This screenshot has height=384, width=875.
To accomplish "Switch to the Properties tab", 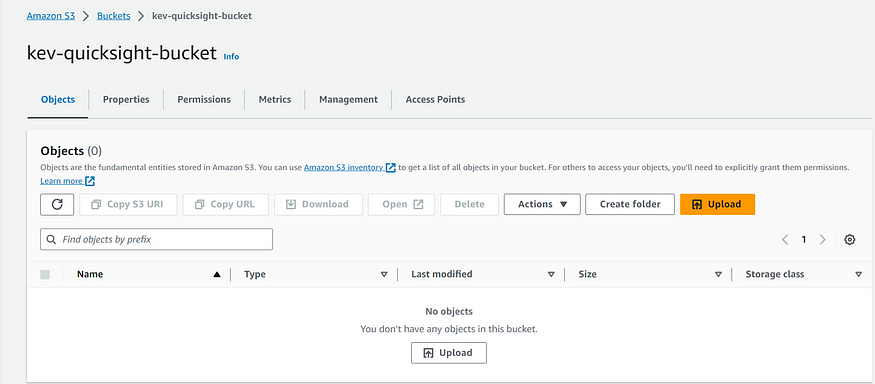I will [x=126, y=99].
